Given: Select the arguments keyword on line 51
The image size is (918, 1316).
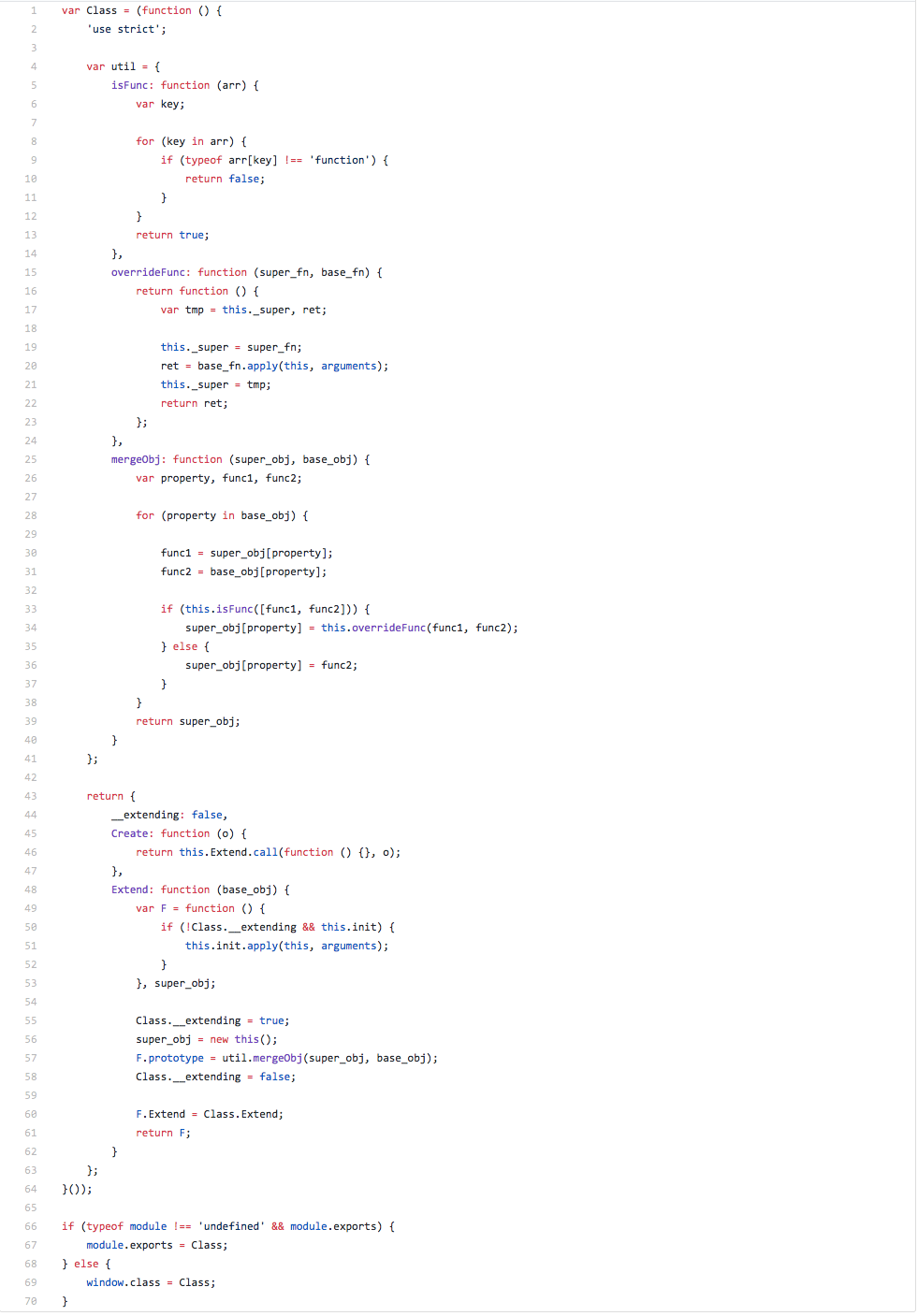Looking at the screenshot, I should (349, 946).
